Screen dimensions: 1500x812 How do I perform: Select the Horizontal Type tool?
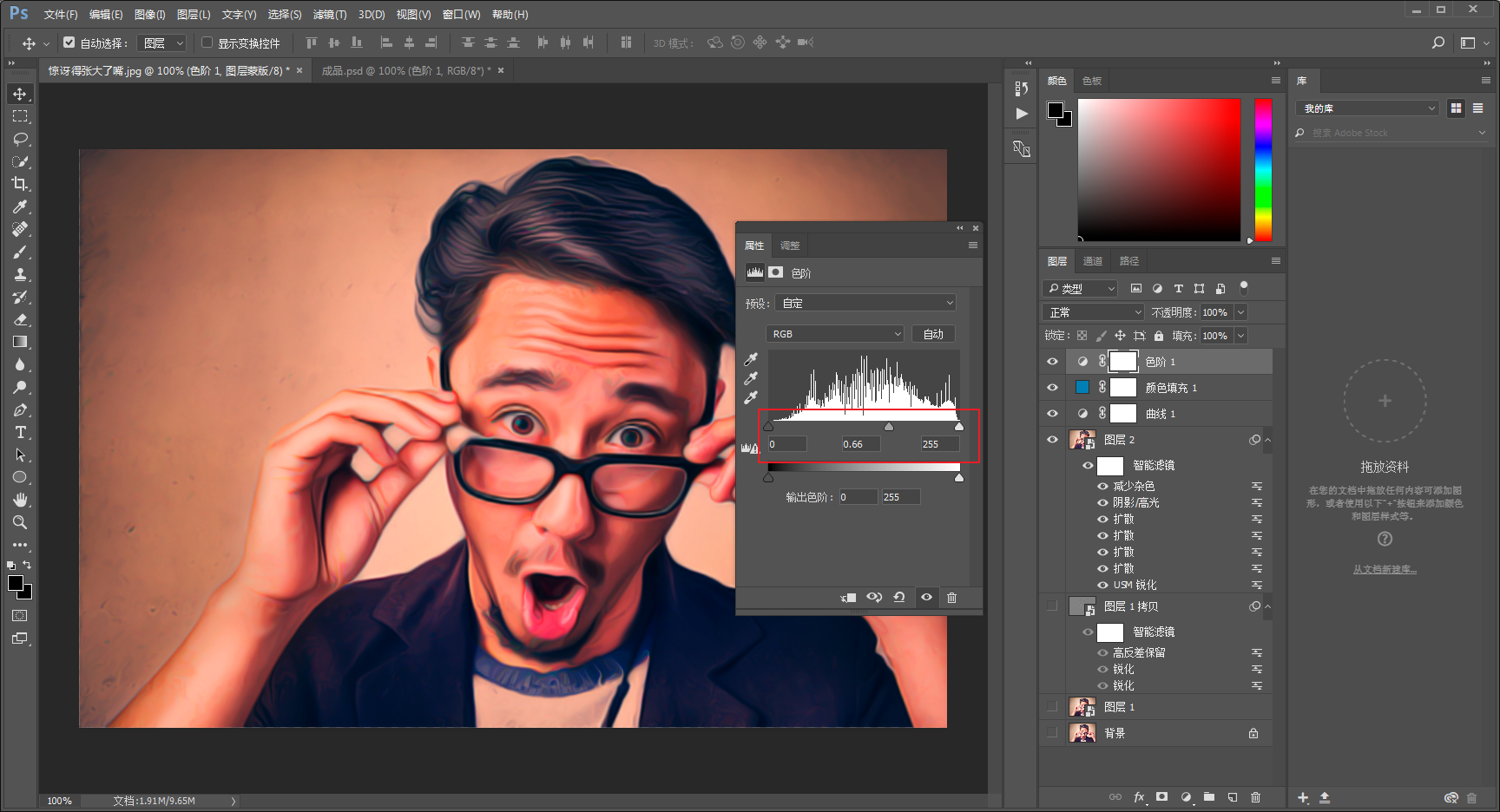pos(20,432)
